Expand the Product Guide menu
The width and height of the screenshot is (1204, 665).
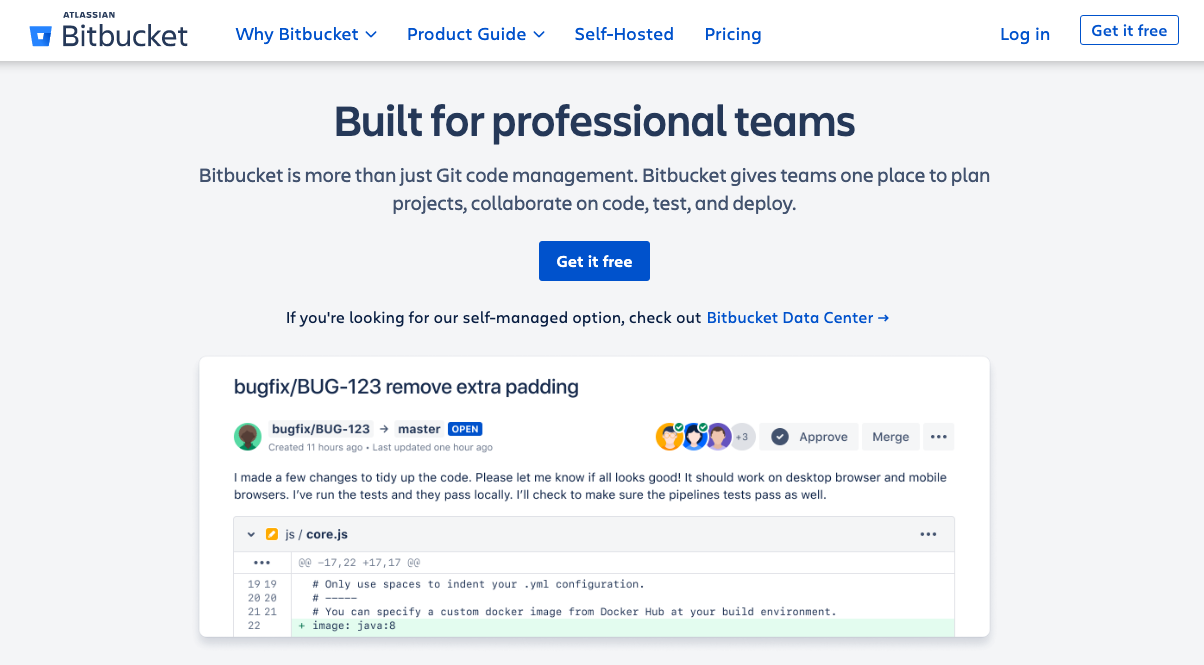[476, 34]
